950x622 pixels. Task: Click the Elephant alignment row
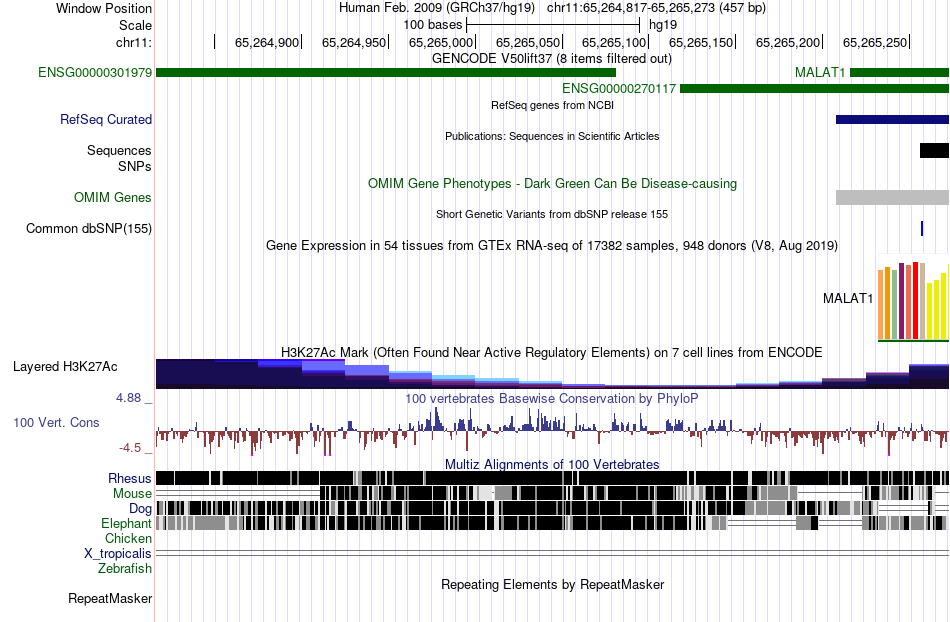(553, 523)
